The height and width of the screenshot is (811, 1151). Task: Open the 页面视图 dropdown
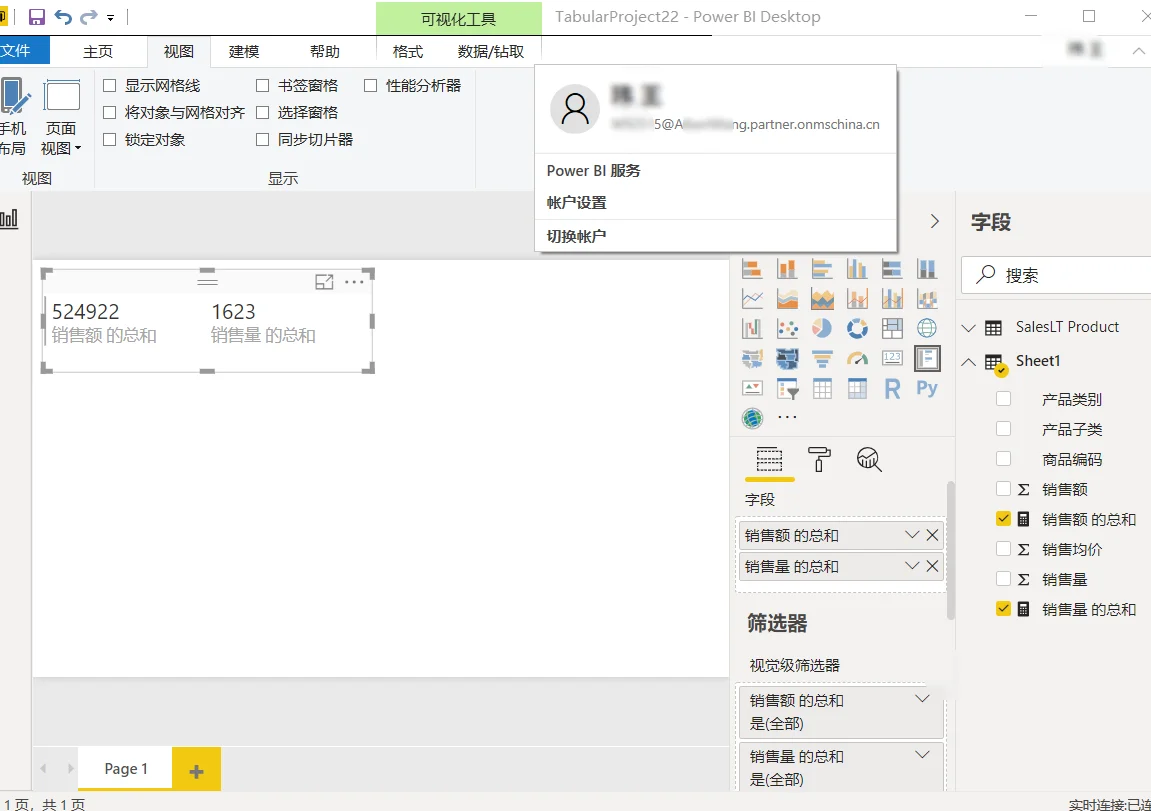pos(62,118)
